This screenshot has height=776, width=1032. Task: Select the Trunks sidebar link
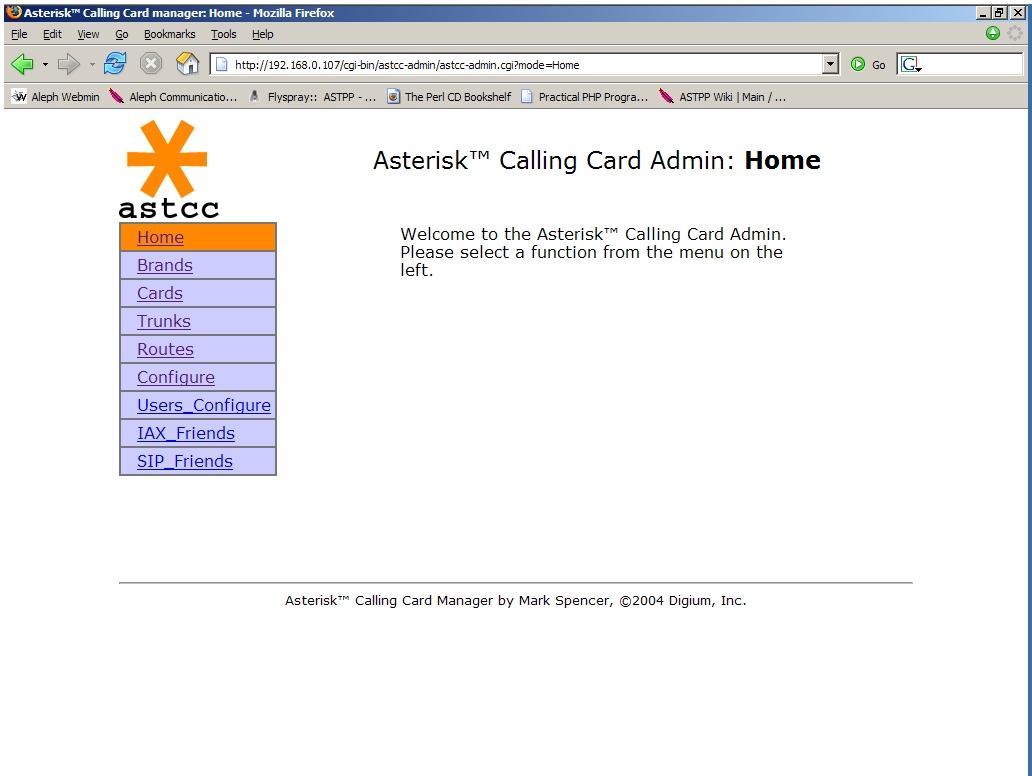point(164,321)
